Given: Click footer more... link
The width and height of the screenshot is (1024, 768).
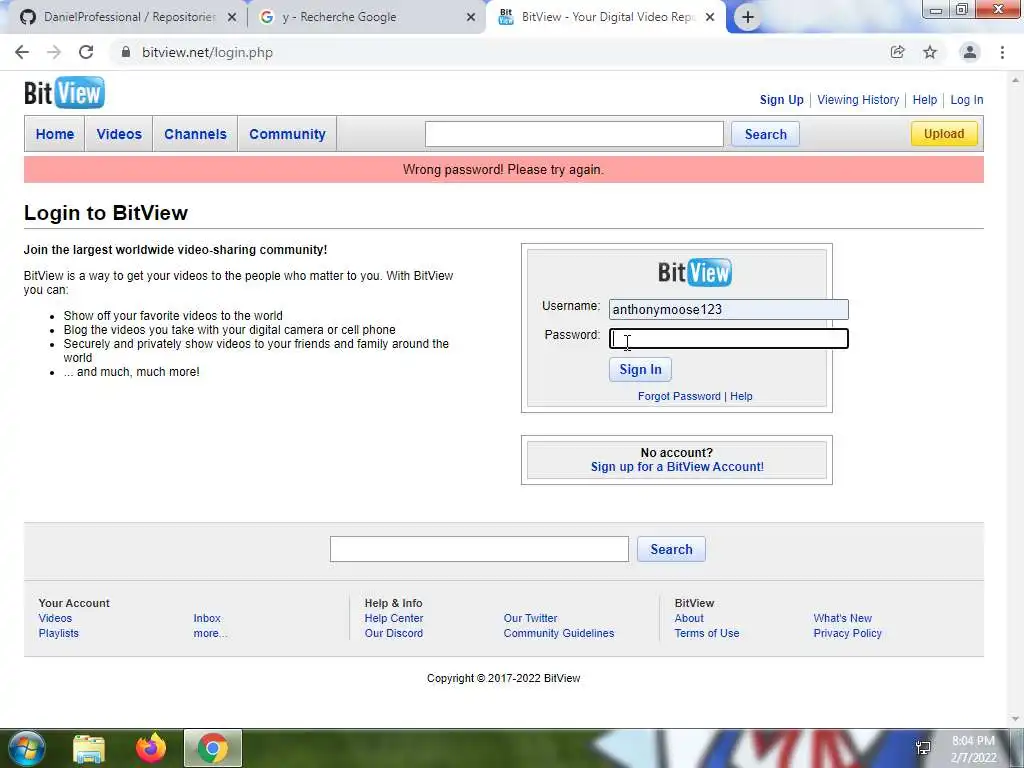Looking at the screenshot, I should (x=210, y=633).
